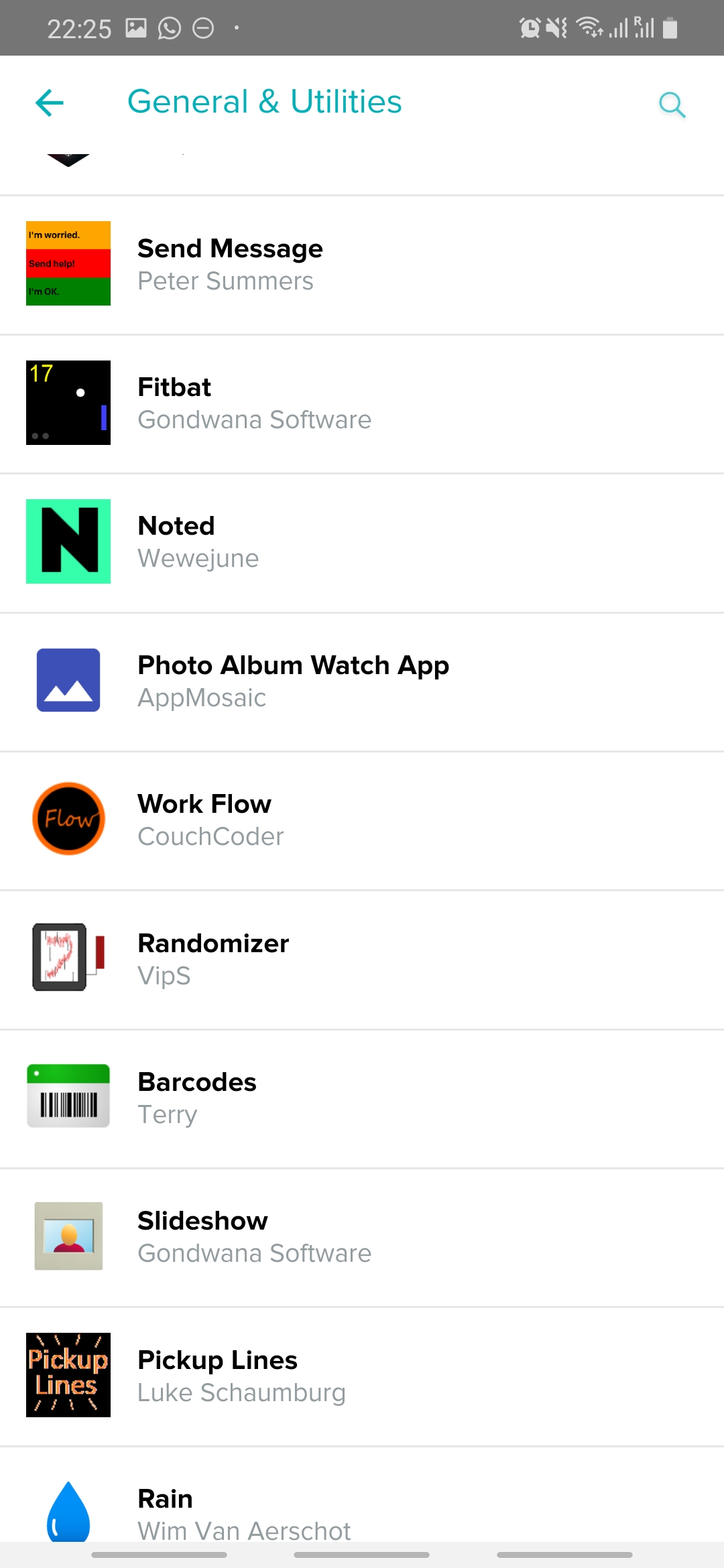Tap the back arrow icon
This screenshot has width=724, height=1568.
[x=50, y=103]
